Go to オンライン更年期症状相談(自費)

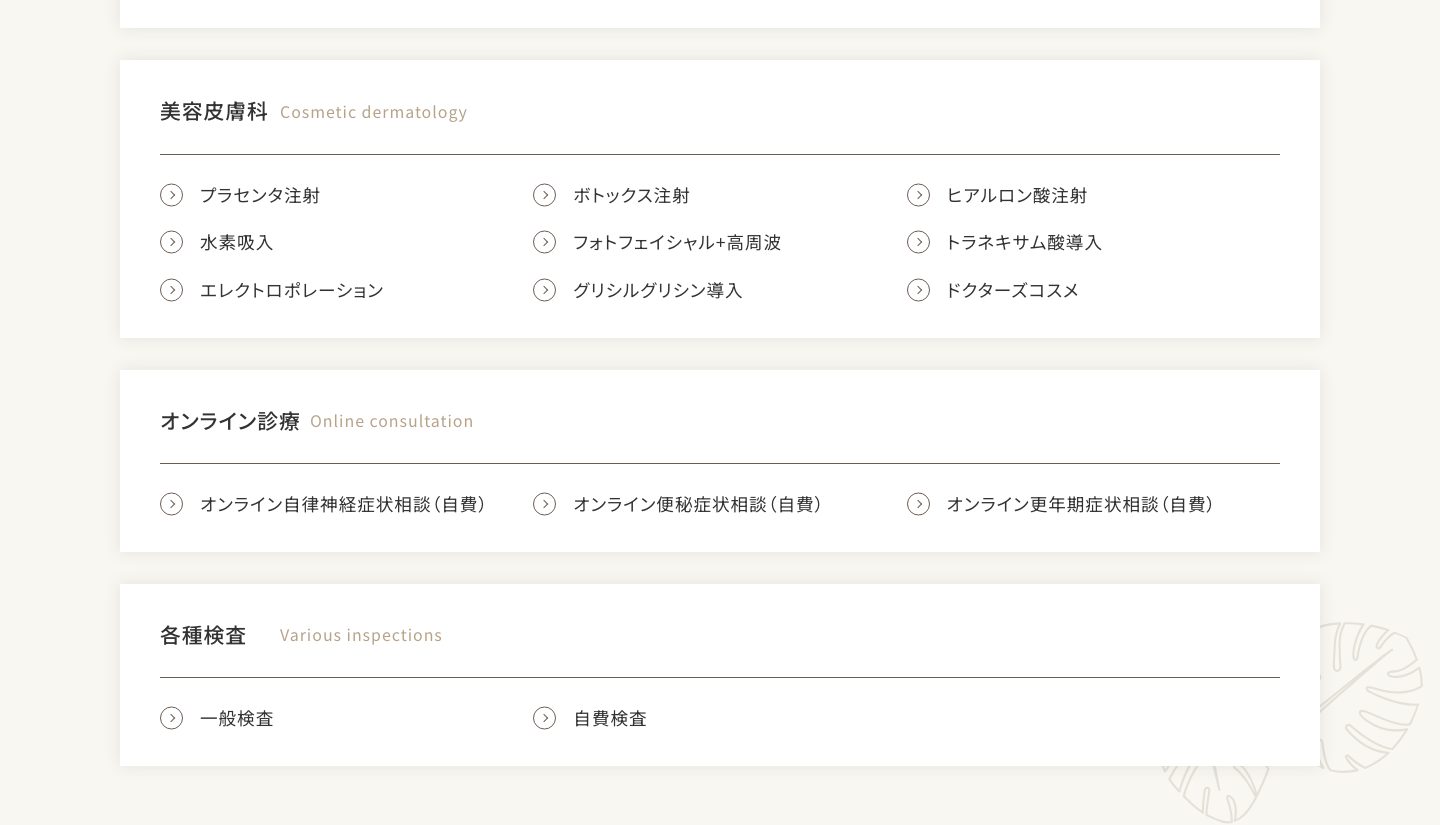(x=1080, y=504)
